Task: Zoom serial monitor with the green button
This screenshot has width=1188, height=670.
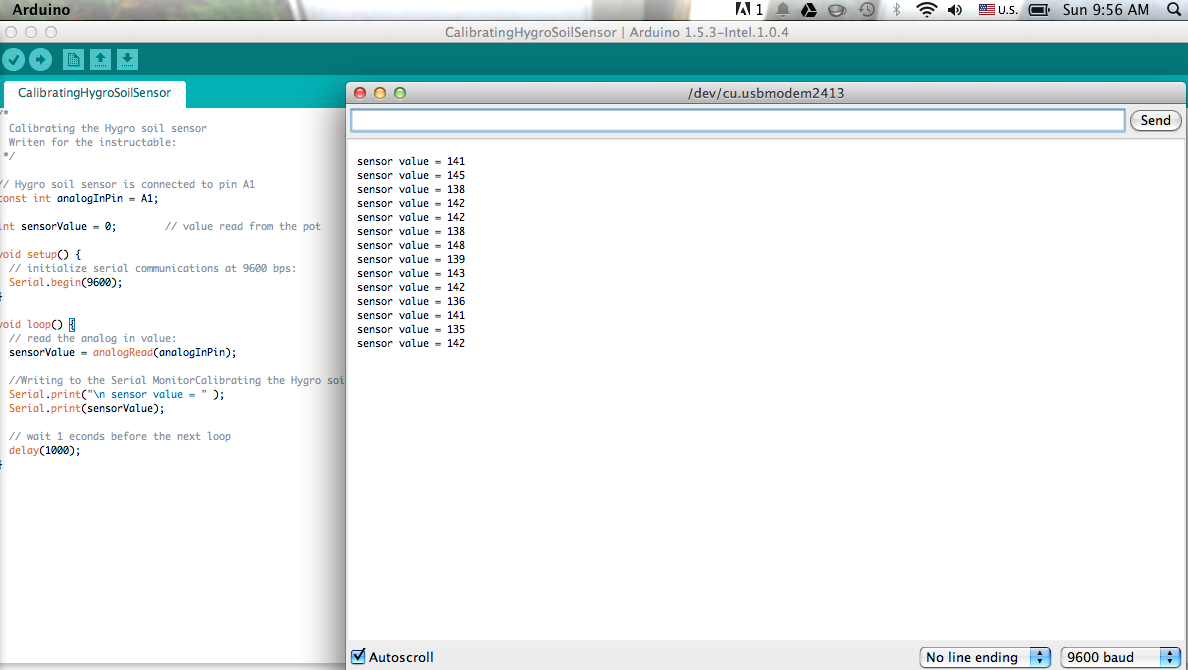Action: [400, 93]
